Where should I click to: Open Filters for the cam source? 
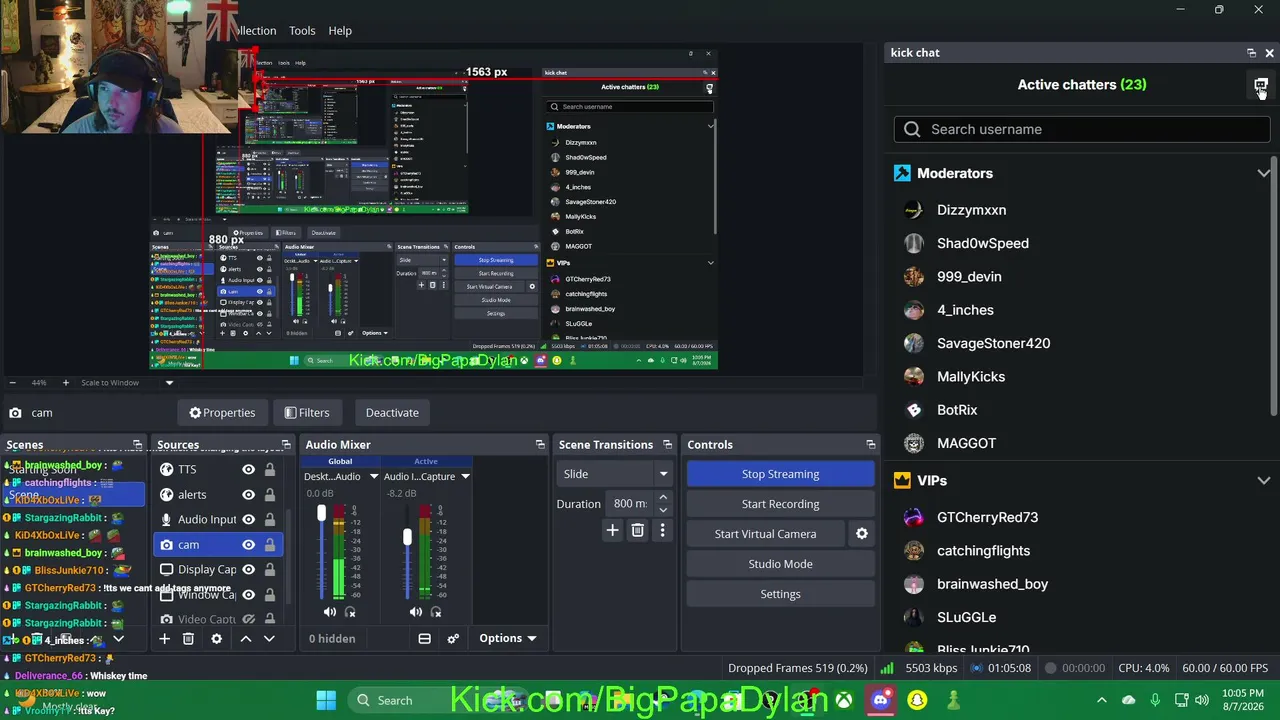tap(306, 413)
